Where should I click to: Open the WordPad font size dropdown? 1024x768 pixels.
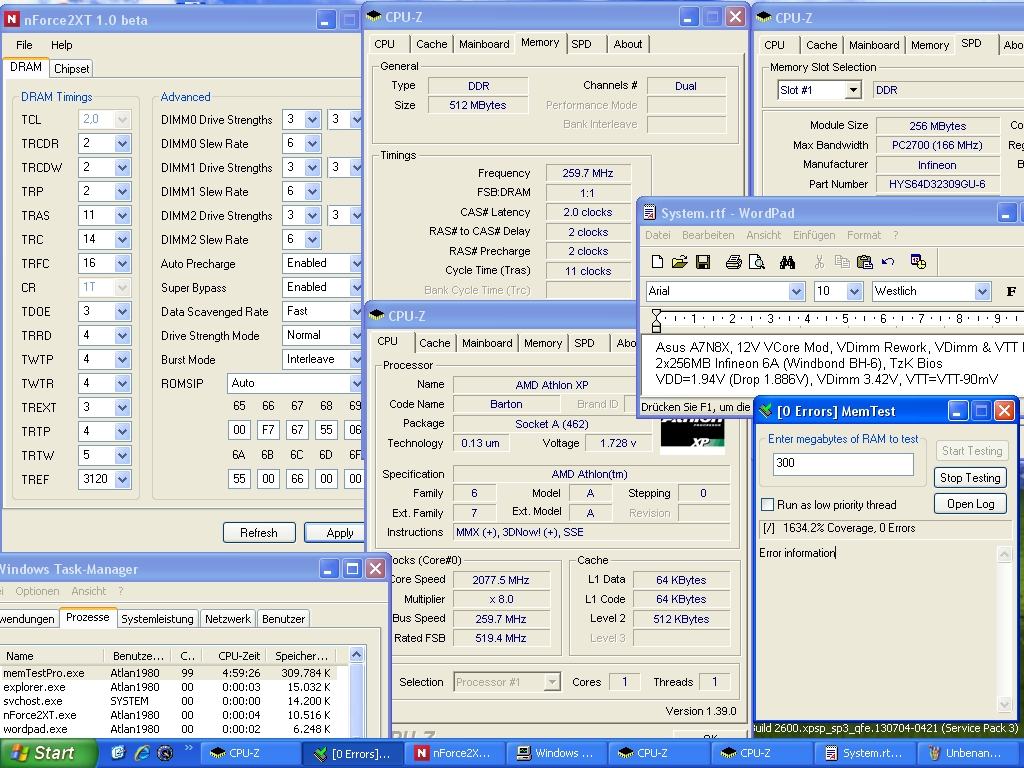click(x=854, y=291)
